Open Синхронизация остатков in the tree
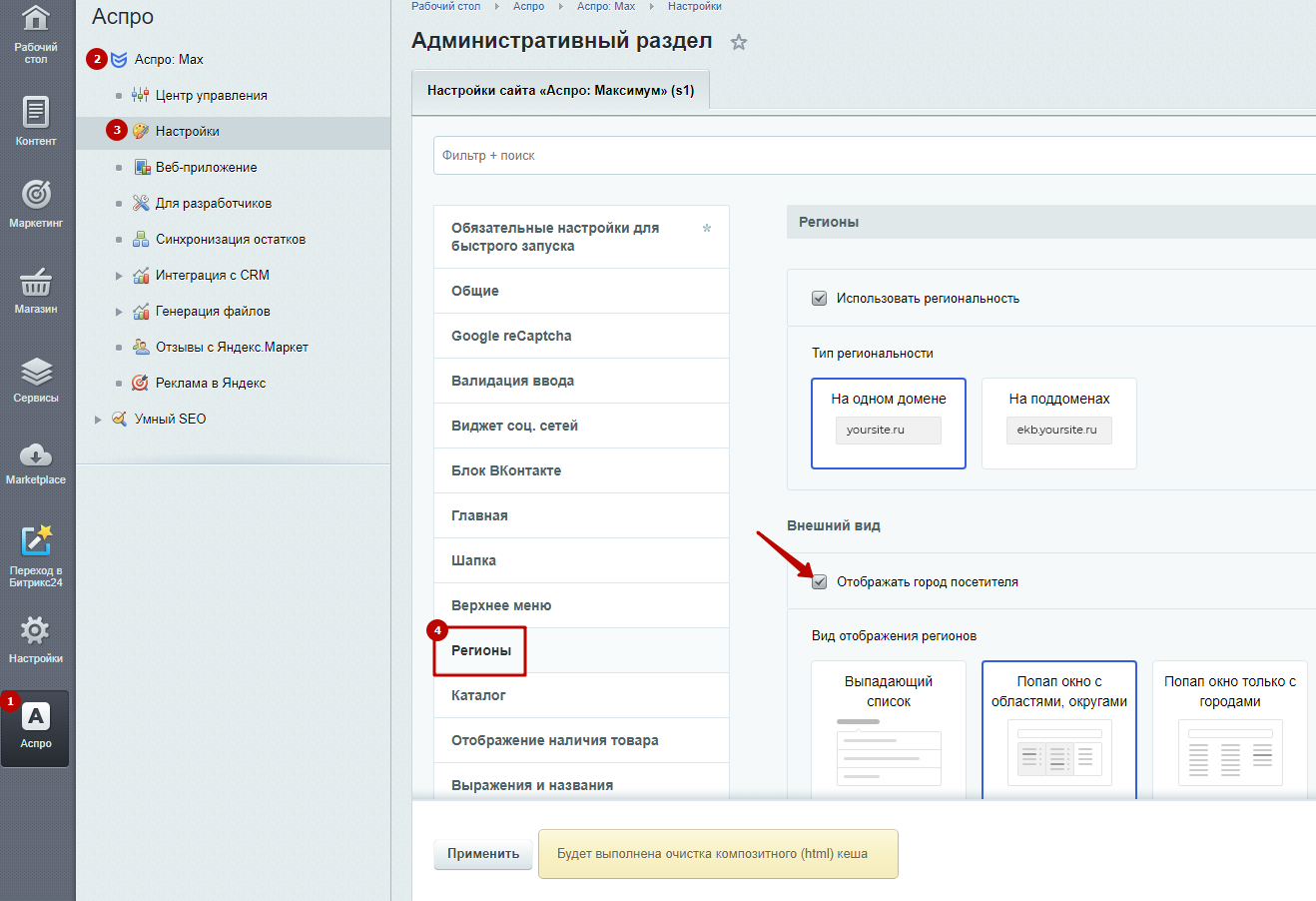 click(231, 240)
